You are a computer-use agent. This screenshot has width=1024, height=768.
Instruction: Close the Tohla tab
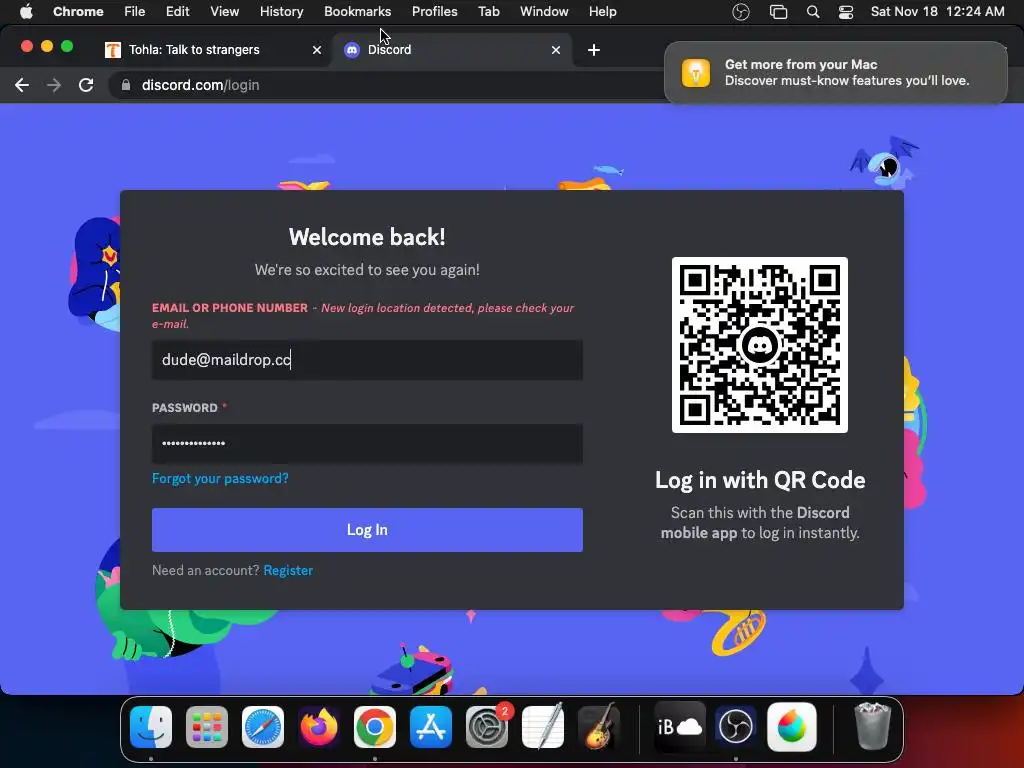point(317,50)
